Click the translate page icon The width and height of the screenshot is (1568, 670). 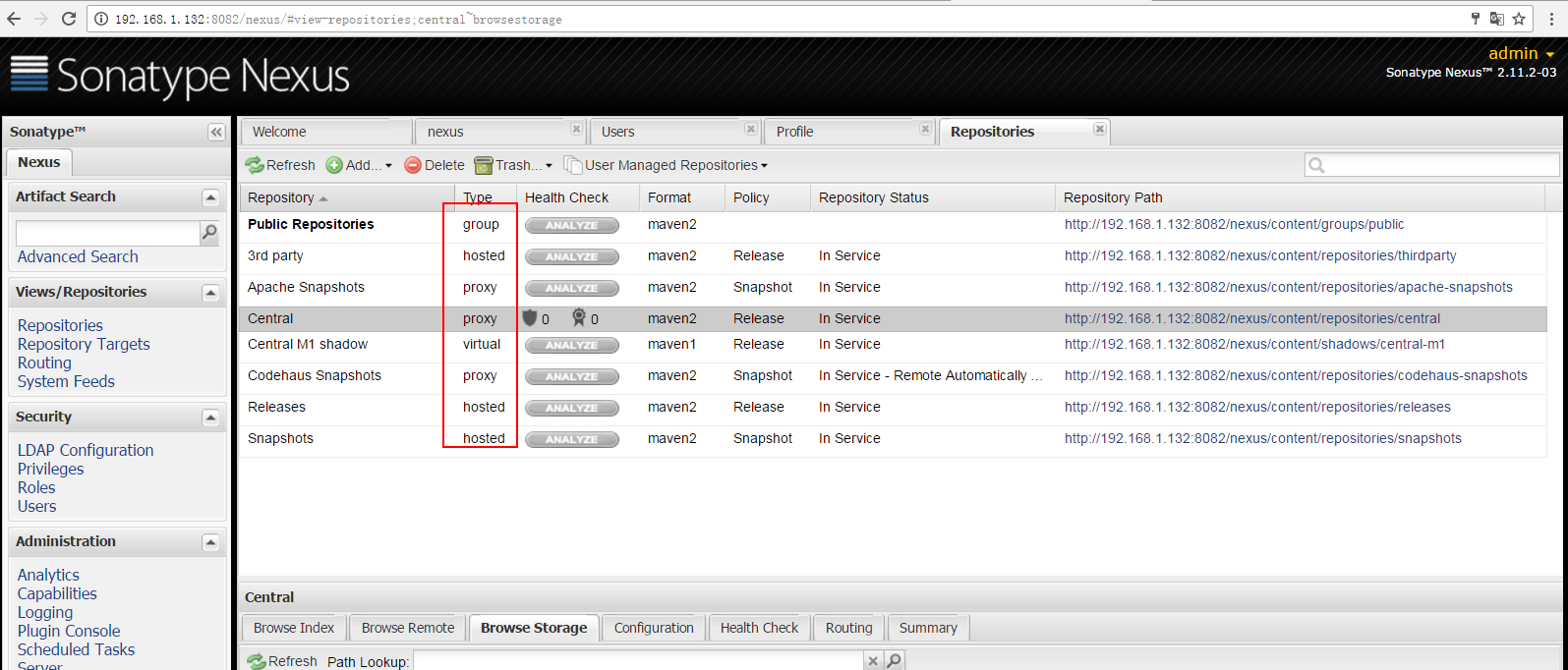click(1497, 19)
